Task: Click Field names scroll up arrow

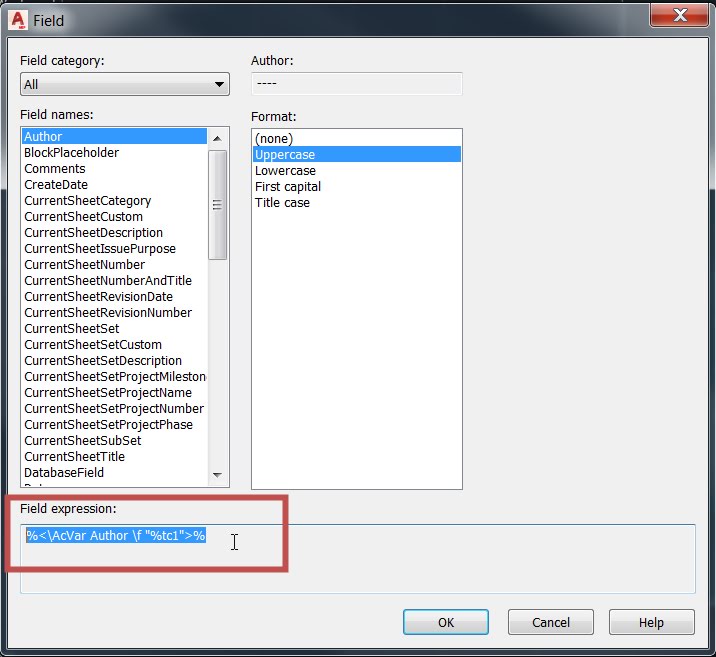Action: (217, 138)
